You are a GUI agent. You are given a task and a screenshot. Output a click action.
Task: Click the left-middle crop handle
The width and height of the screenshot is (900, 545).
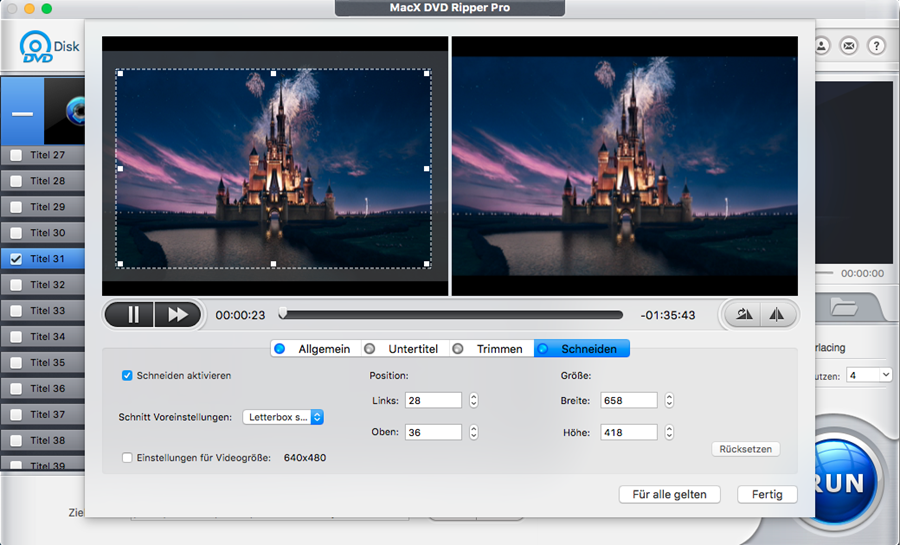[x=120, y=169]
